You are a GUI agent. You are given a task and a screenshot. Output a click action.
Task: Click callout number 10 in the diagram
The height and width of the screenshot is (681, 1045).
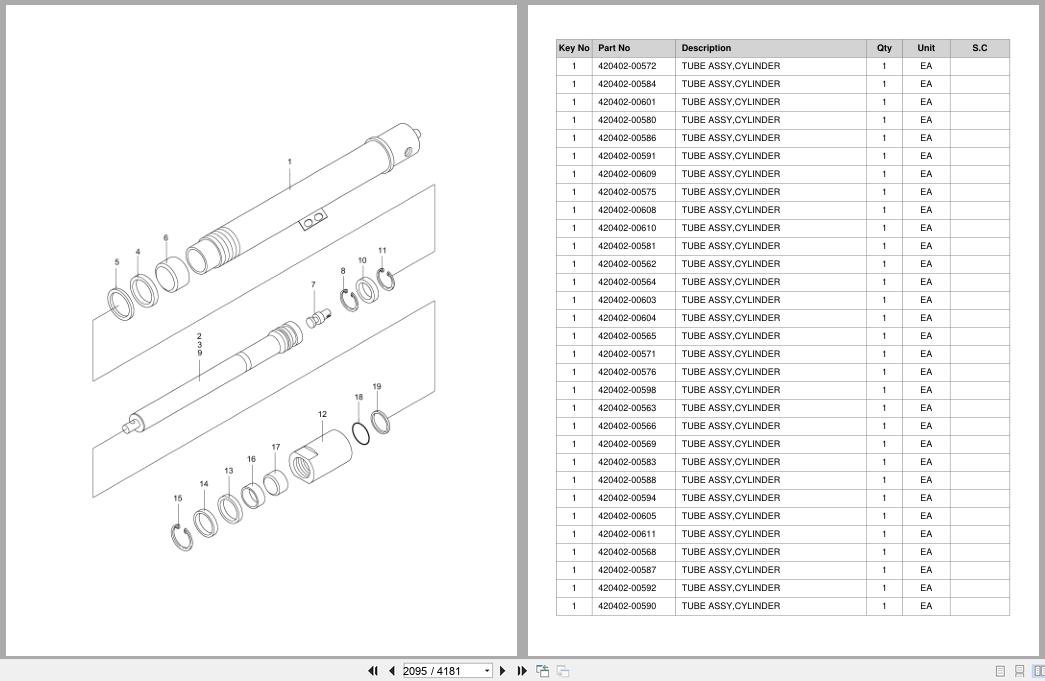tap(362, 260)
